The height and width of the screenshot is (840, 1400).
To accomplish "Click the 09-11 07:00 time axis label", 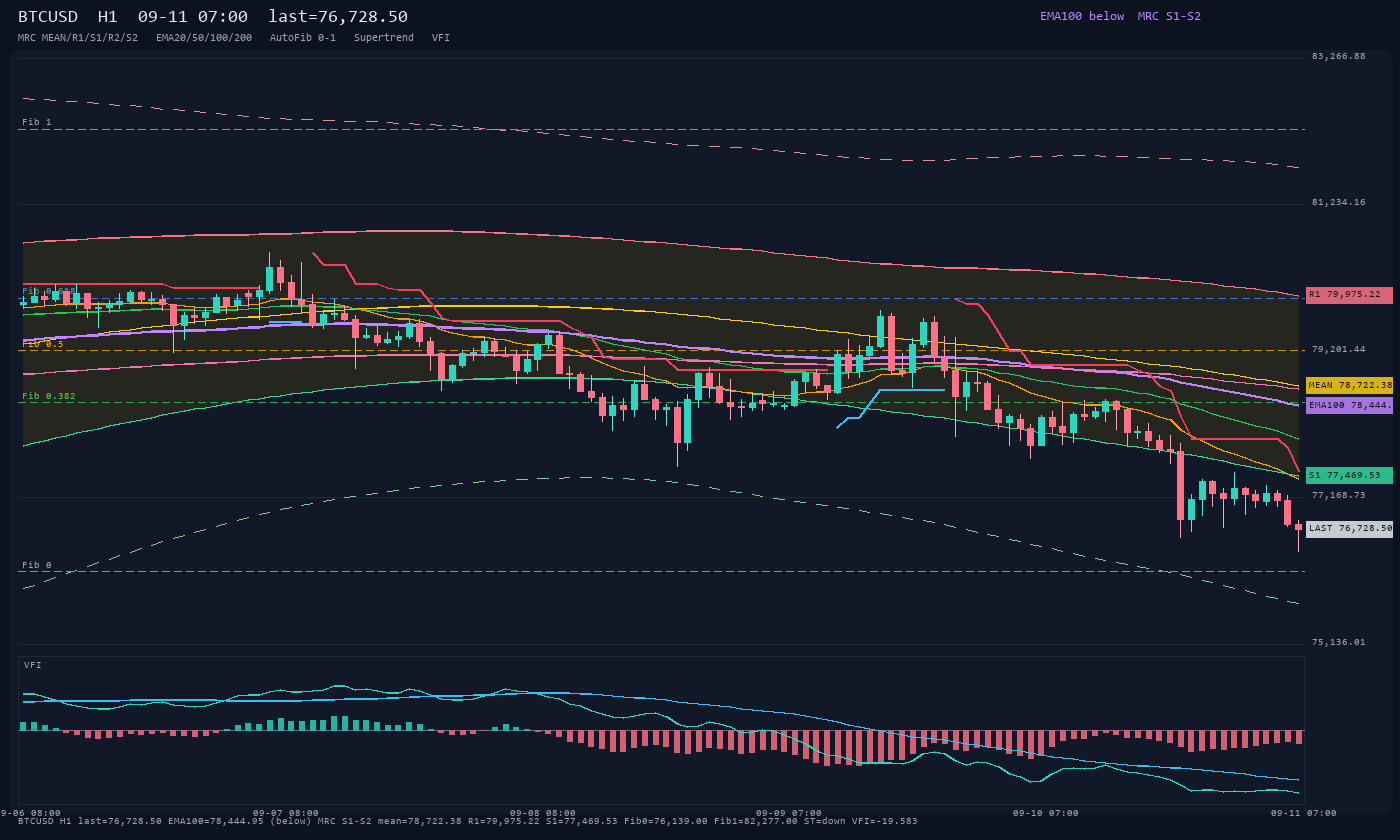I will tap(1304, 813).
